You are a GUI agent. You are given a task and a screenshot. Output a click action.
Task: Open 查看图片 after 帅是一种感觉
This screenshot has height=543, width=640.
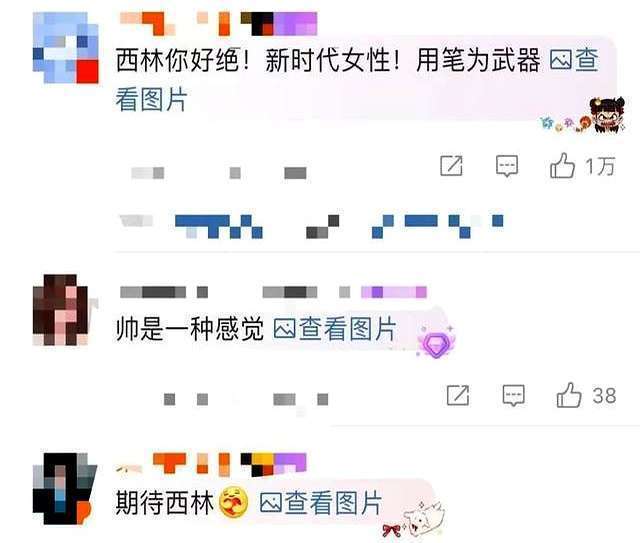[x=335, y=329]
